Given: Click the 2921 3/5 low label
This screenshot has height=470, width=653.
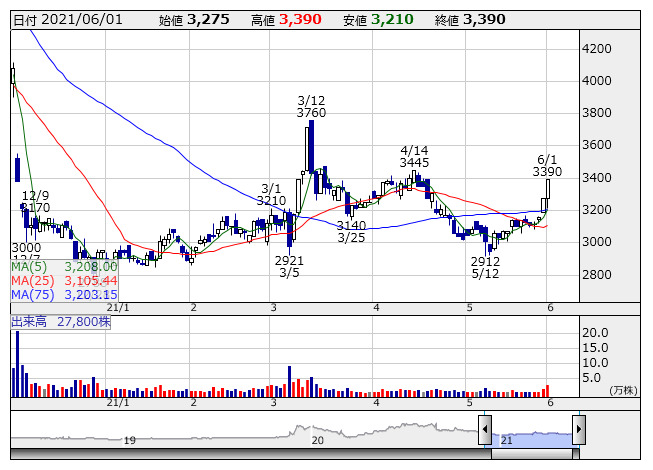Looking at the screenshot, I should point(289,267).
